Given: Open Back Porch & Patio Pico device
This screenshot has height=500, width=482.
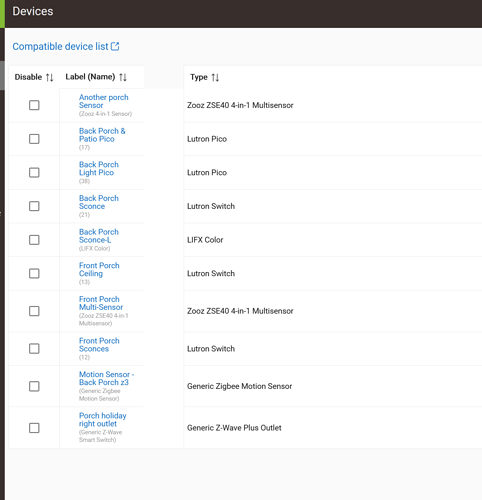Looking at the screenshot, I should pos(102,135).
